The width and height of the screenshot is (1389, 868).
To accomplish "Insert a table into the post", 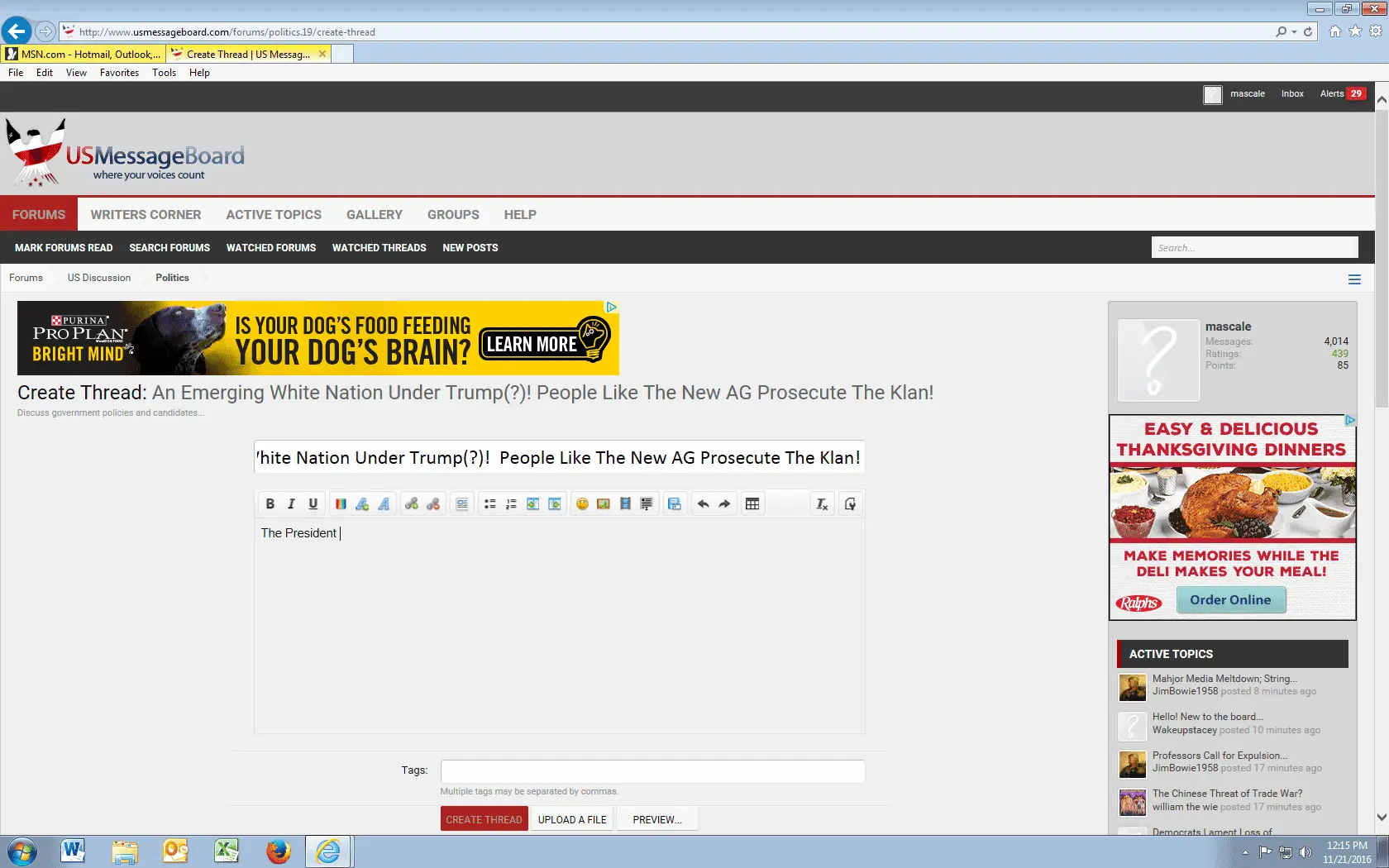I will coord(752,503).
